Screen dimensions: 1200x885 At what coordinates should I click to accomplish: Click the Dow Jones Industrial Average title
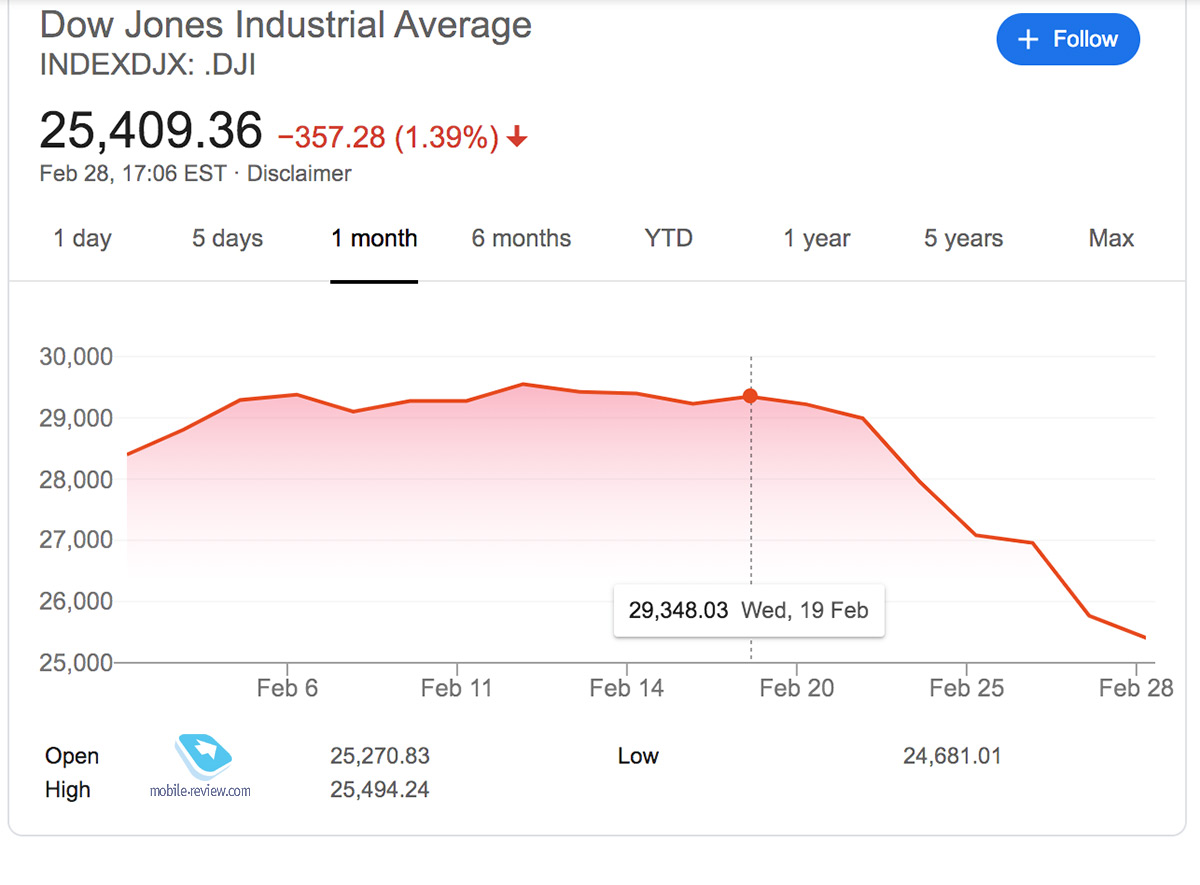286,25
